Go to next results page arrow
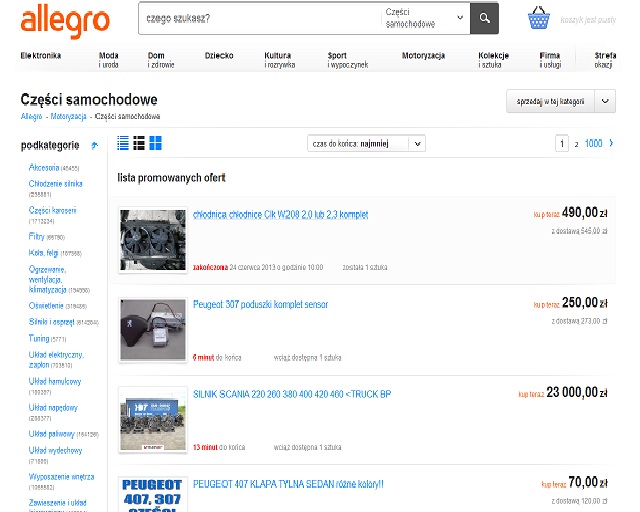The width and height of the screenshot is (640, 512). [x=611, y=143]
